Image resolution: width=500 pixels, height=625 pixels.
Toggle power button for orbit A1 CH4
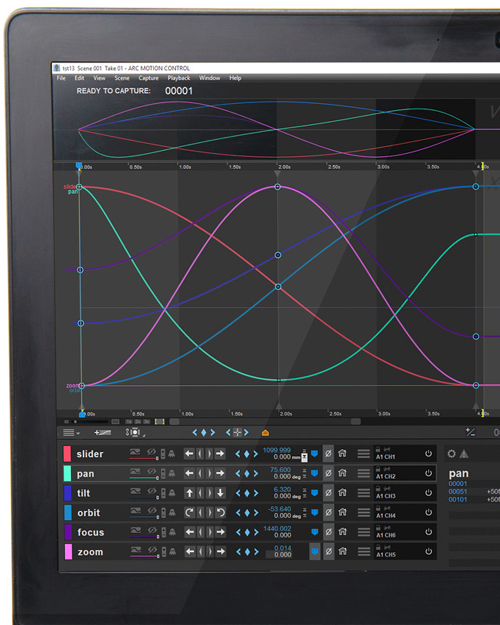coord(428,513)
